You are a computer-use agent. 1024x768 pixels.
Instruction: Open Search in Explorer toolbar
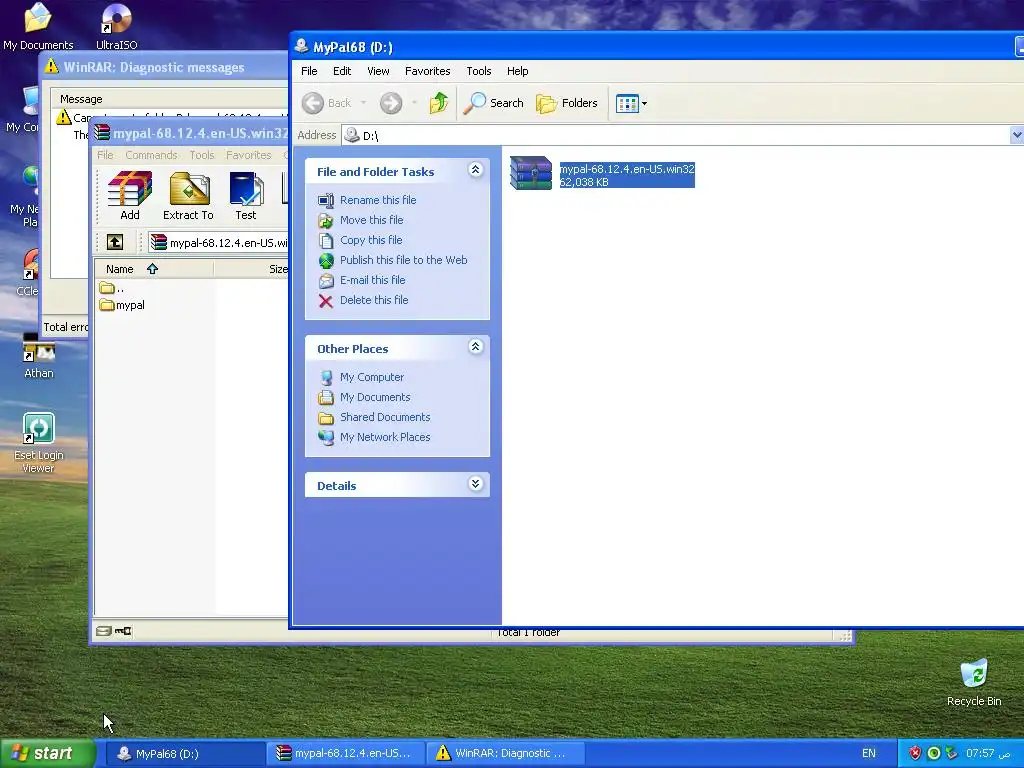[493, 103]
